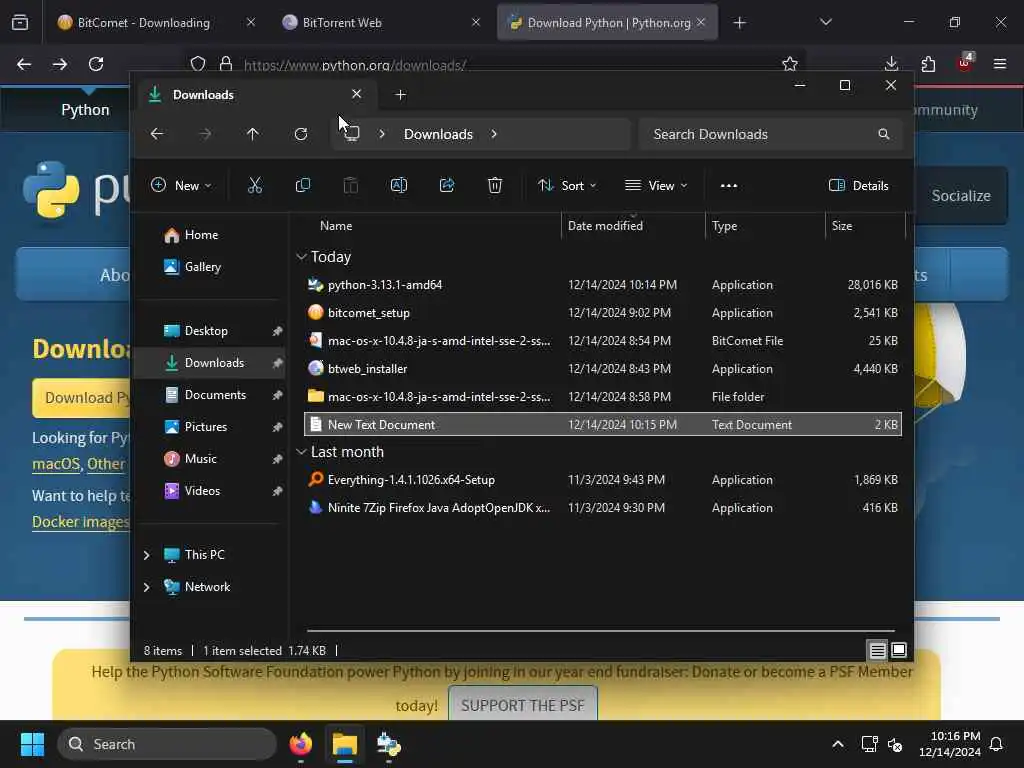
Task: Open a new Firefox tab
Action: [739, 23]
